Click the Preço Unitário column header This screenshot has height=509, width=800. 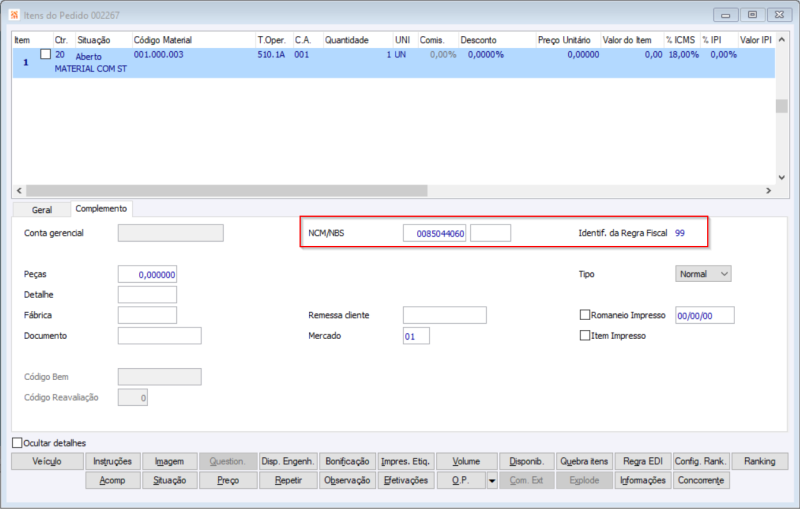point(568,40)
